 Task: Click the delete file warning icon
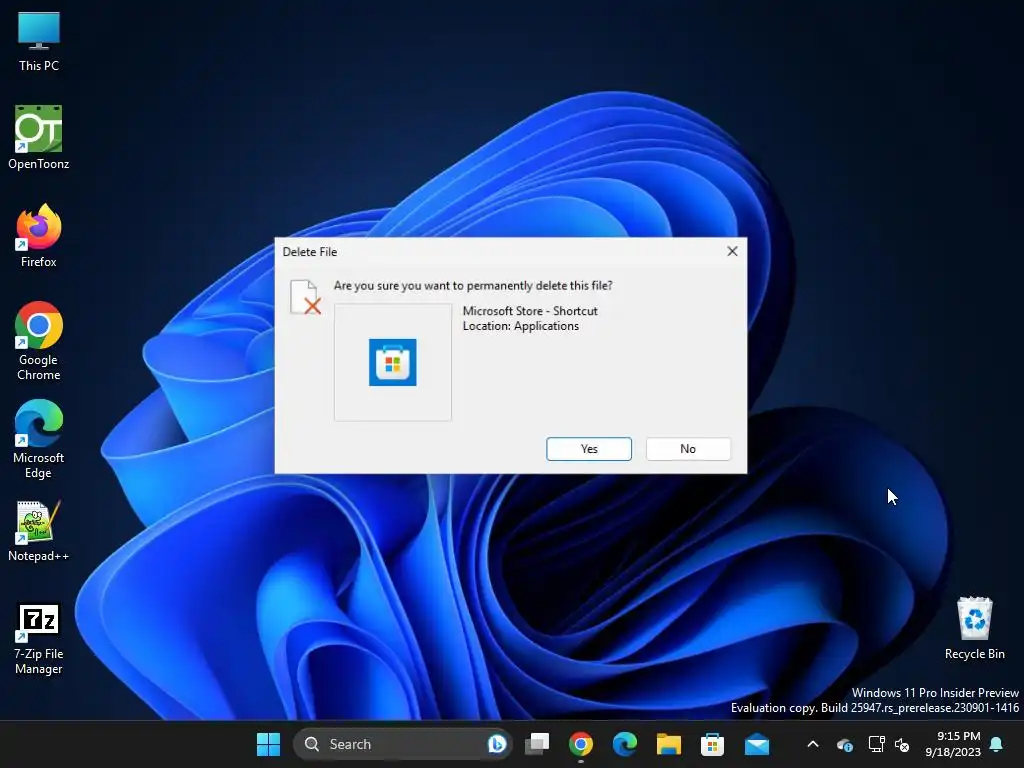click(306, 297)
